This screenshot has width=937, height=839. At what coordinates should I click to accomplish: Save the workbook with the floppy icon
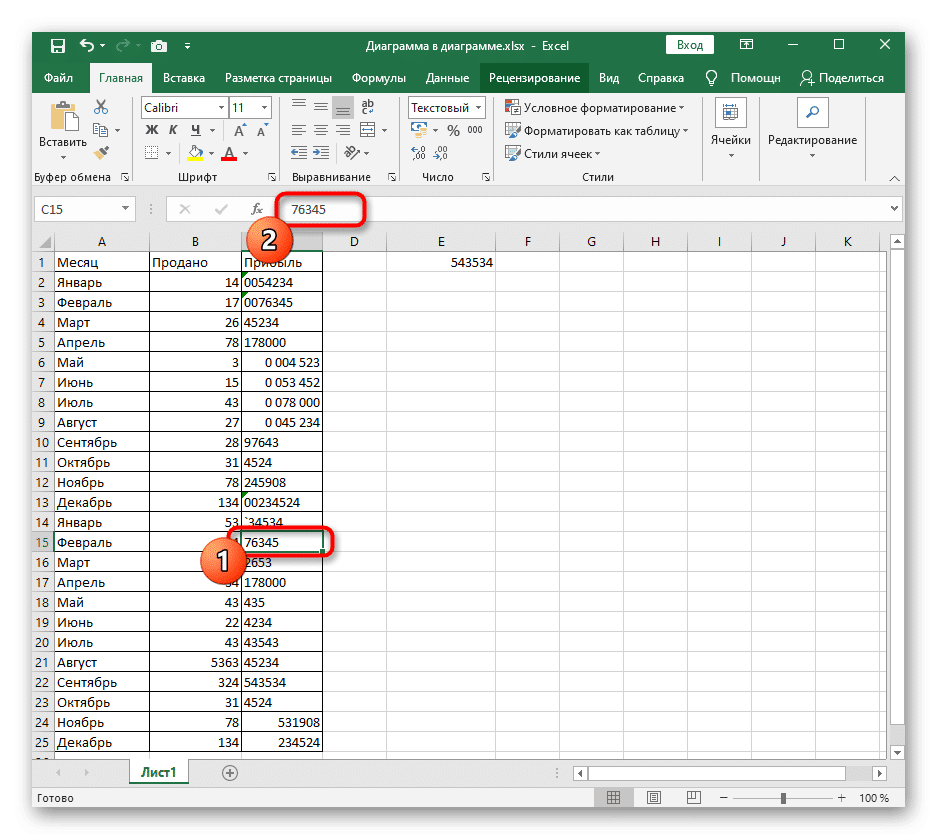(57, 46)
